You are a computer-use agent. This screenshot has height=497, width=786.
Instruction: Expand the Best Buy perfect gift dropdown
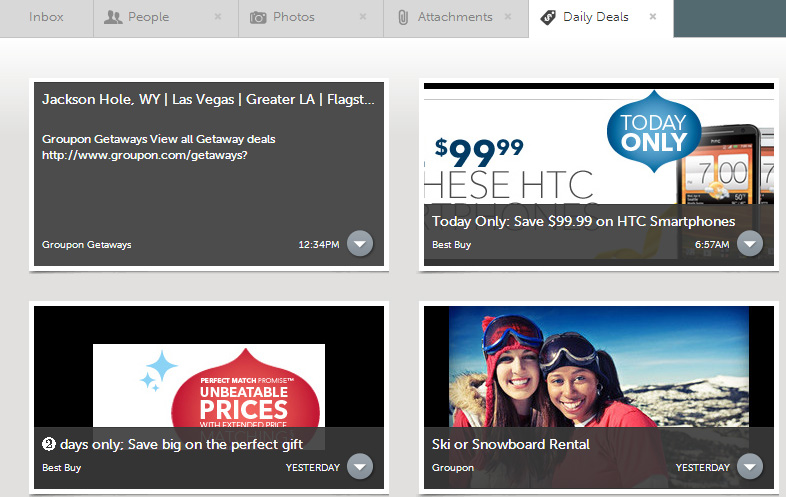(x=360, y=467)
